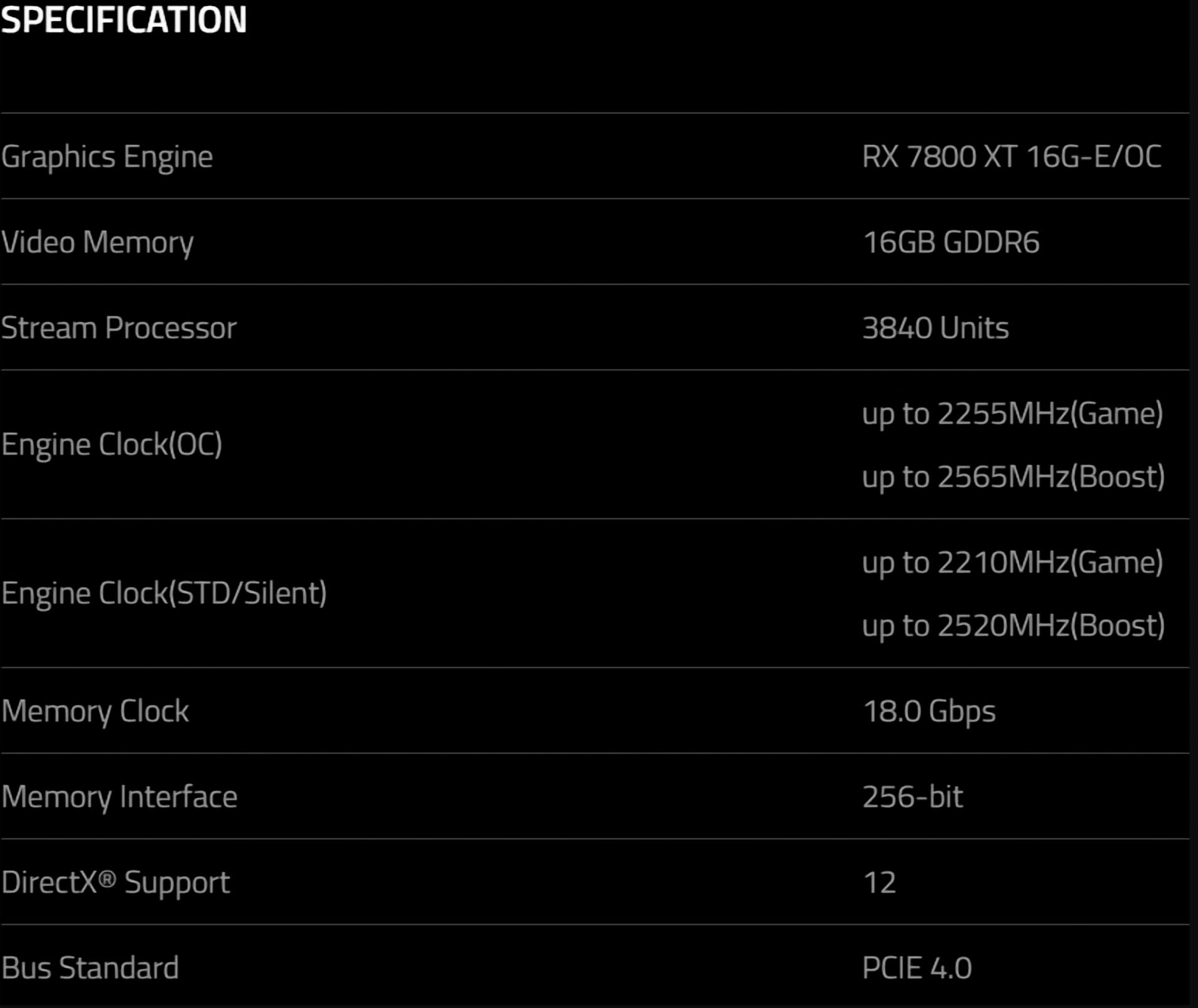This screenshot has height=1008, width=1198.
Task: Click the SPECIFICATION heading
Action: point(124,20)
